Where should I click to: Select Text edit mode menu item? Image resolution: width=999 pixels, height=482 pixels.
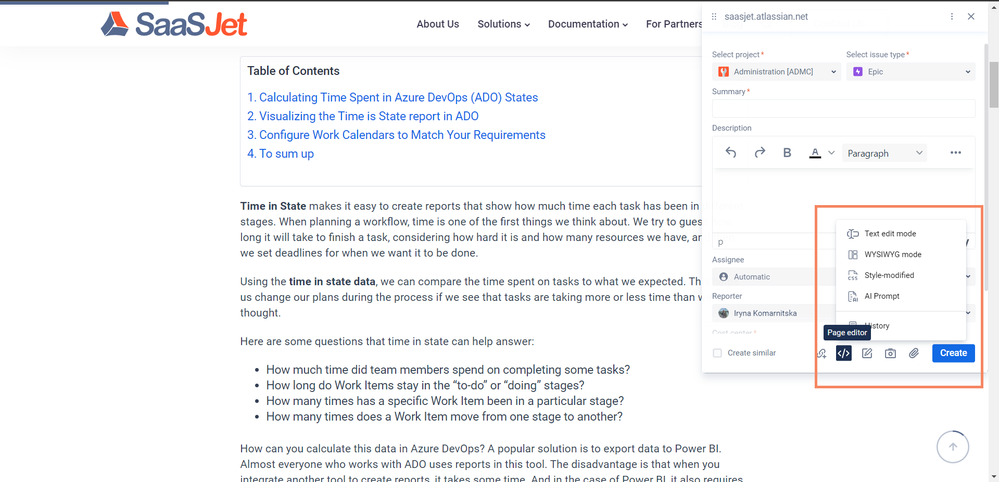pos(901,234)
